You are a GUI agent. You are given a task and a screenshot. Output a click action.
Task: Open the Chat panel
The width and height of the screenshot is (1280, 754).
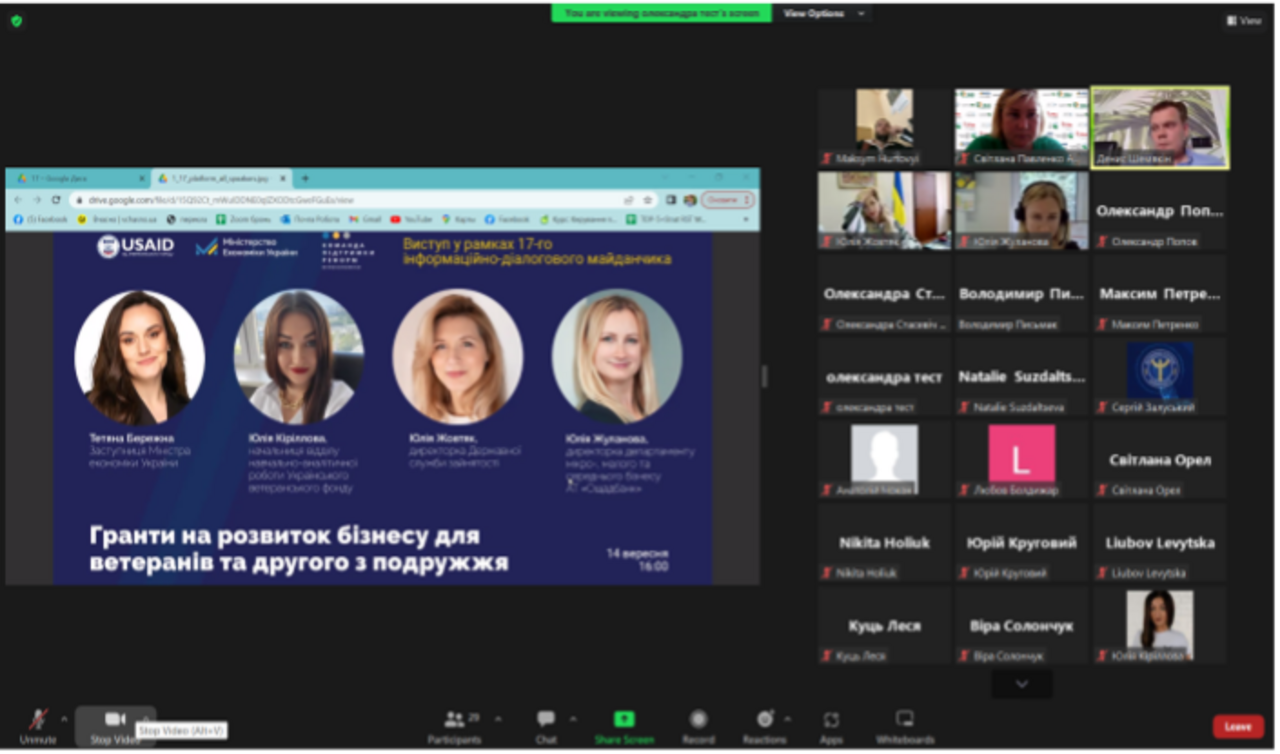(x=546, y=724)
